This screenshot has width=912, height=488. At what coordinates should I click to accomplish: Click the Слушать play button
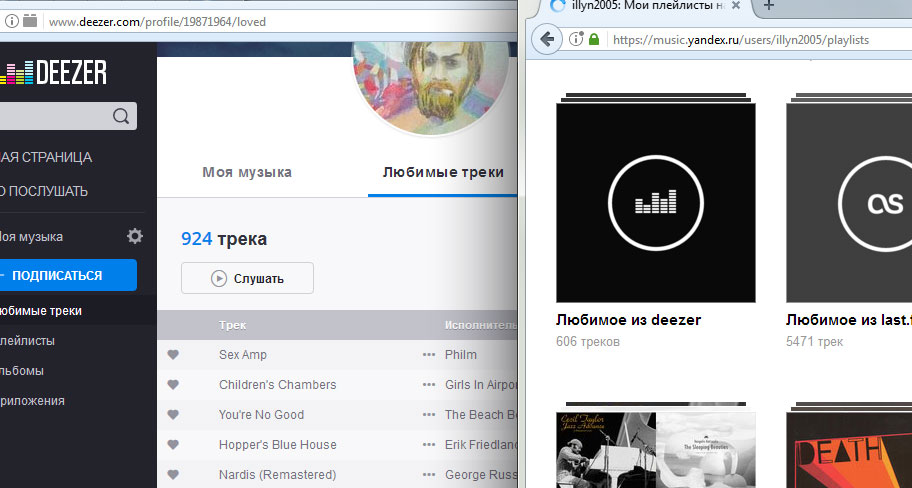[x=247, y=278]
